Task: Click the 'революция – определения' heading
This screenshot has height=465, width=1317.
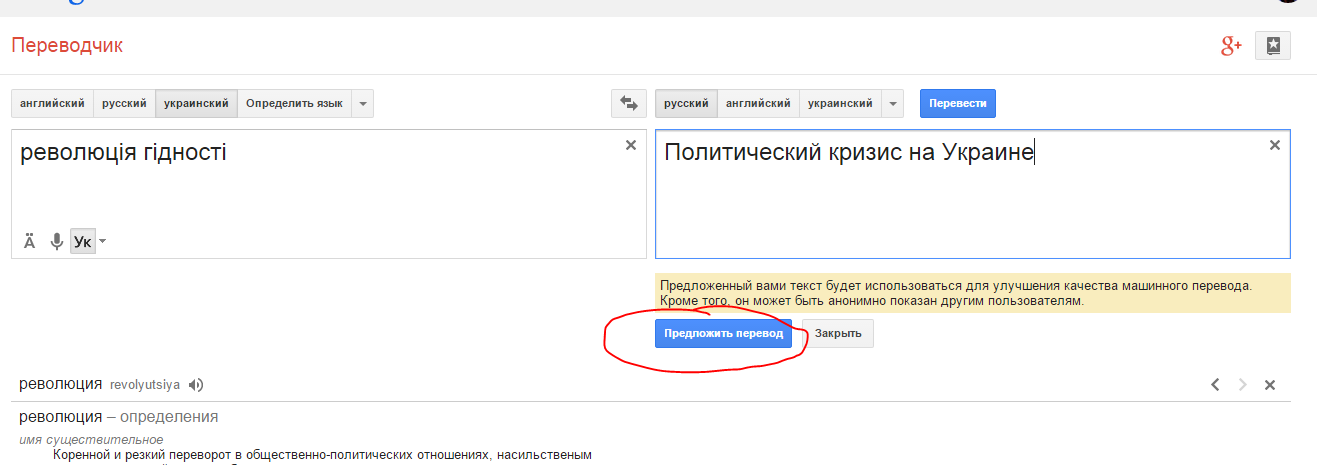Action: [x=119, y=417]
